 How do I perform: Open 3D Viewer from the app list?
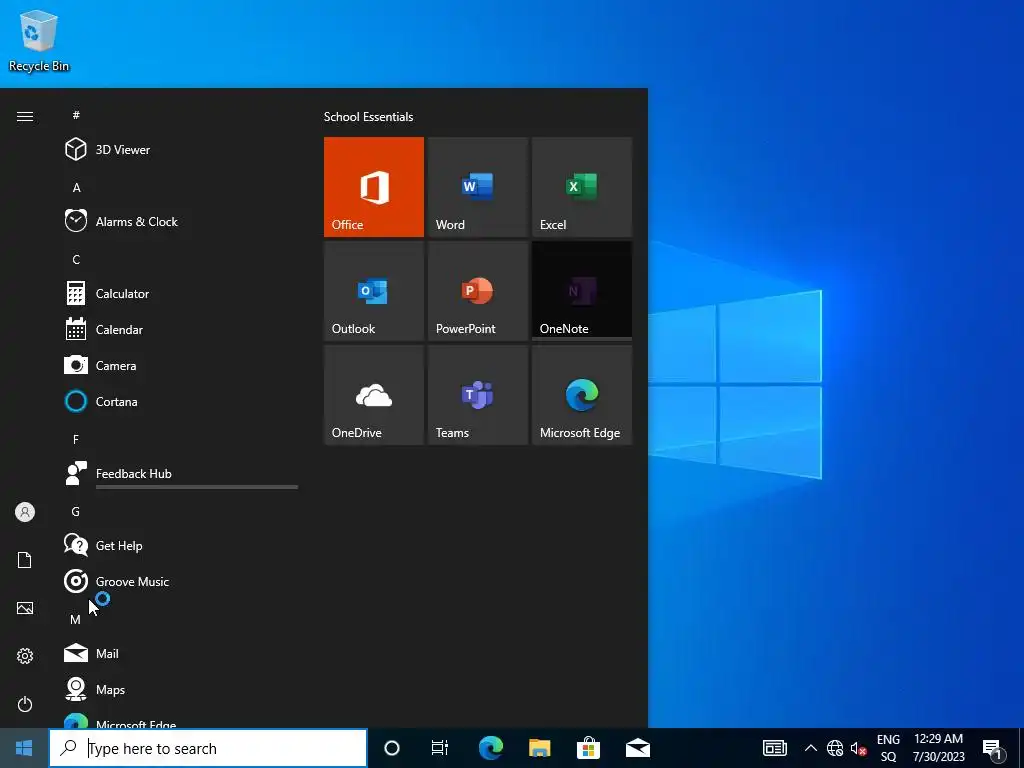click(180, 150)
